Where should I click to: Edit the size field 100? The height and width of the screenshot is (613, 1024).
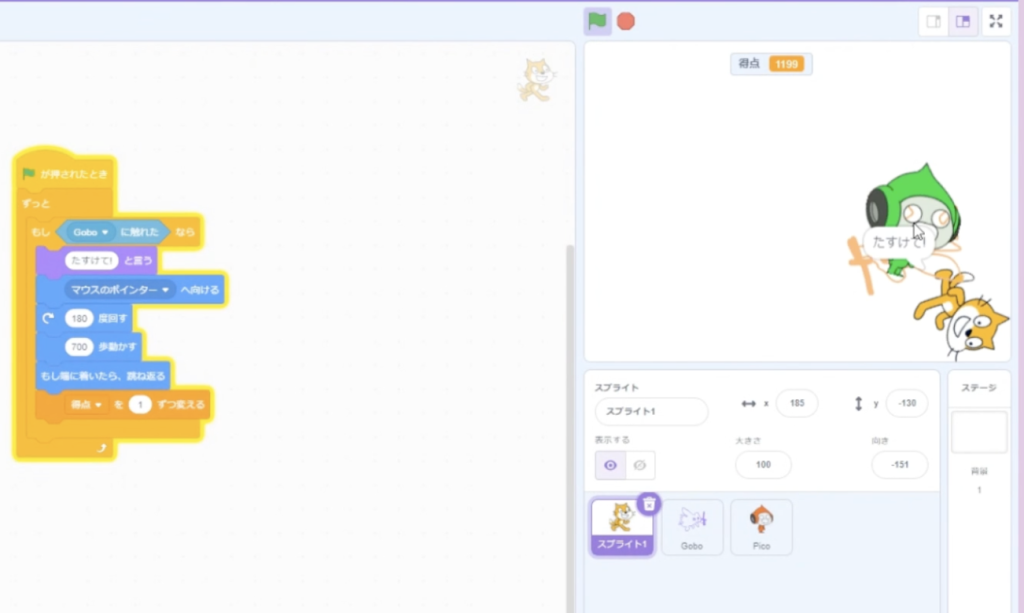[x=763, y=465]
